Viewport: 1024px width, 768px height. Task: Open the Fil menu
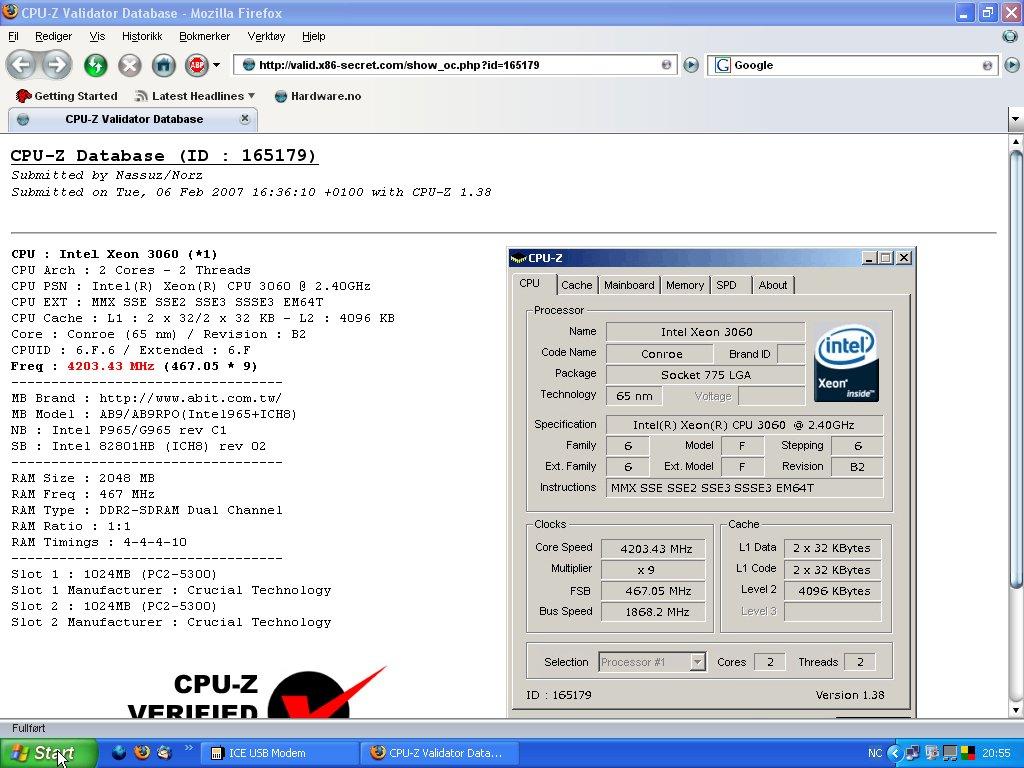click(13, 36)
